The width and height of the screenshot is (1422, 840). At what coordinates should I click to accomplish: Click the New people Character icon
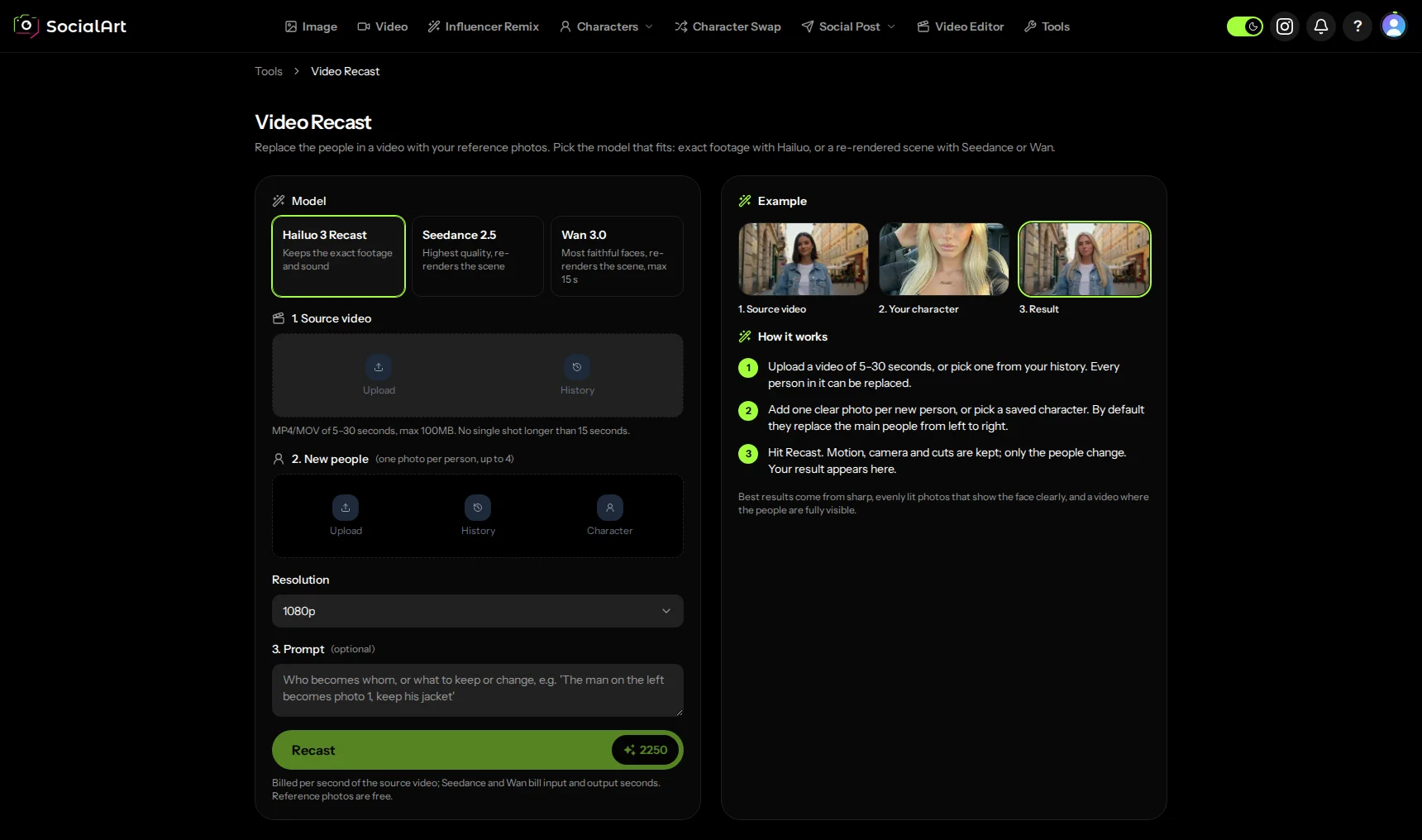(610, 508)
